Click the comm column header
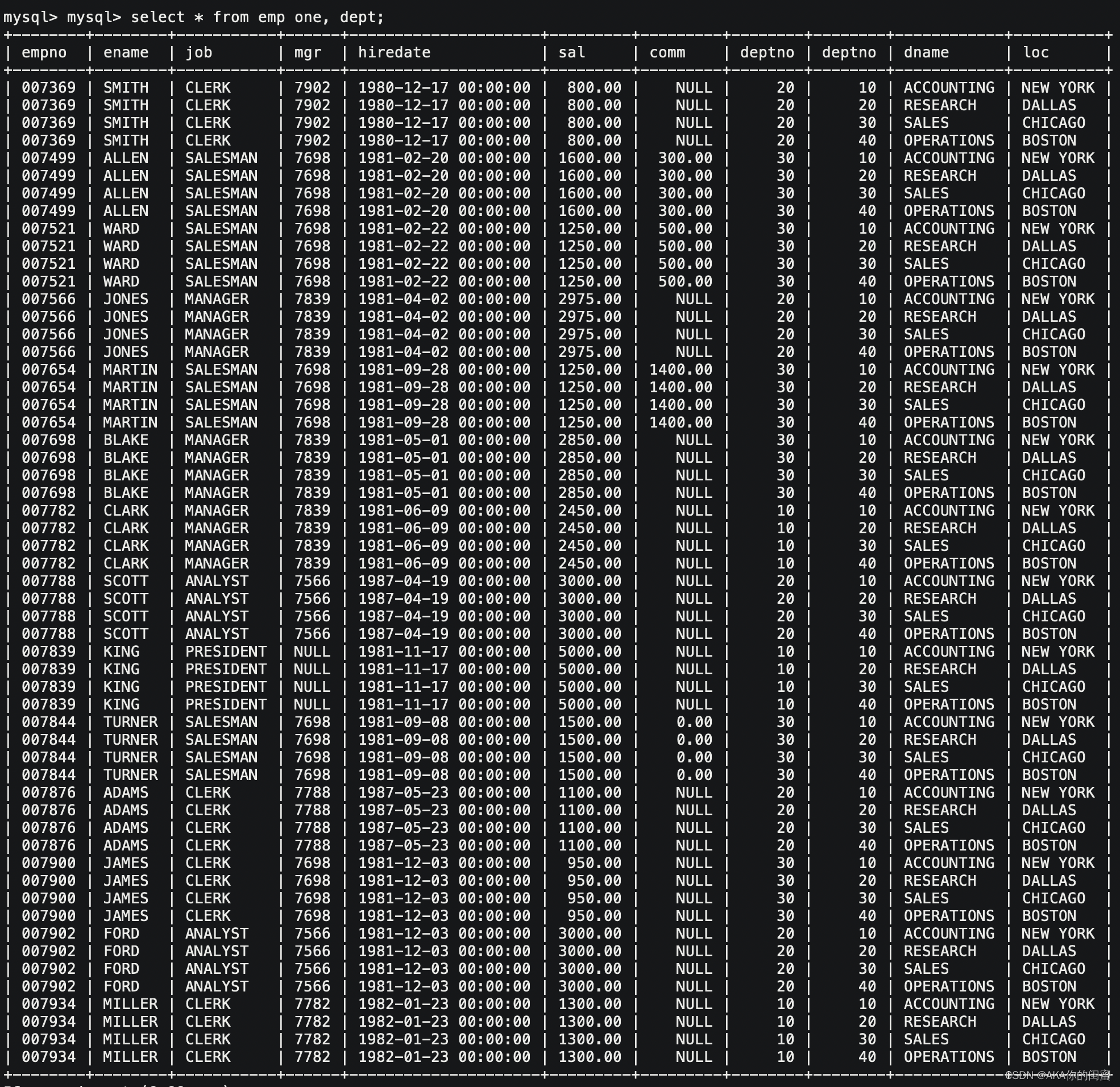 coord(667,52)
